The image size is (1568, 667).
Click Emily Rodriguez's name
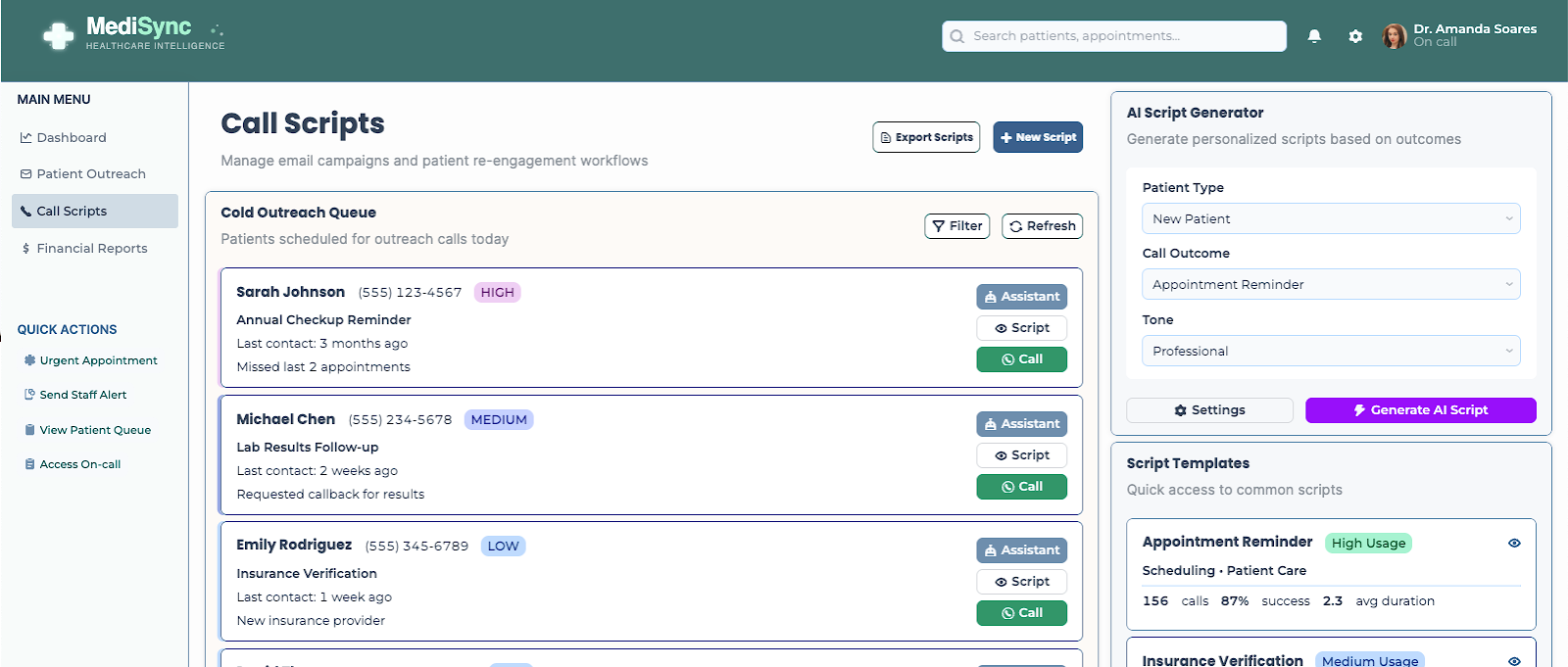click(294, 546)
